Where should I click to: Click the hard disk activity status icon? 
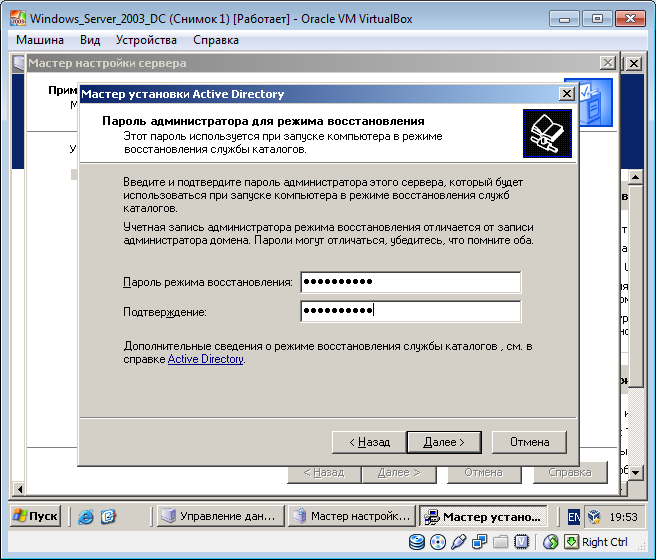417,542
